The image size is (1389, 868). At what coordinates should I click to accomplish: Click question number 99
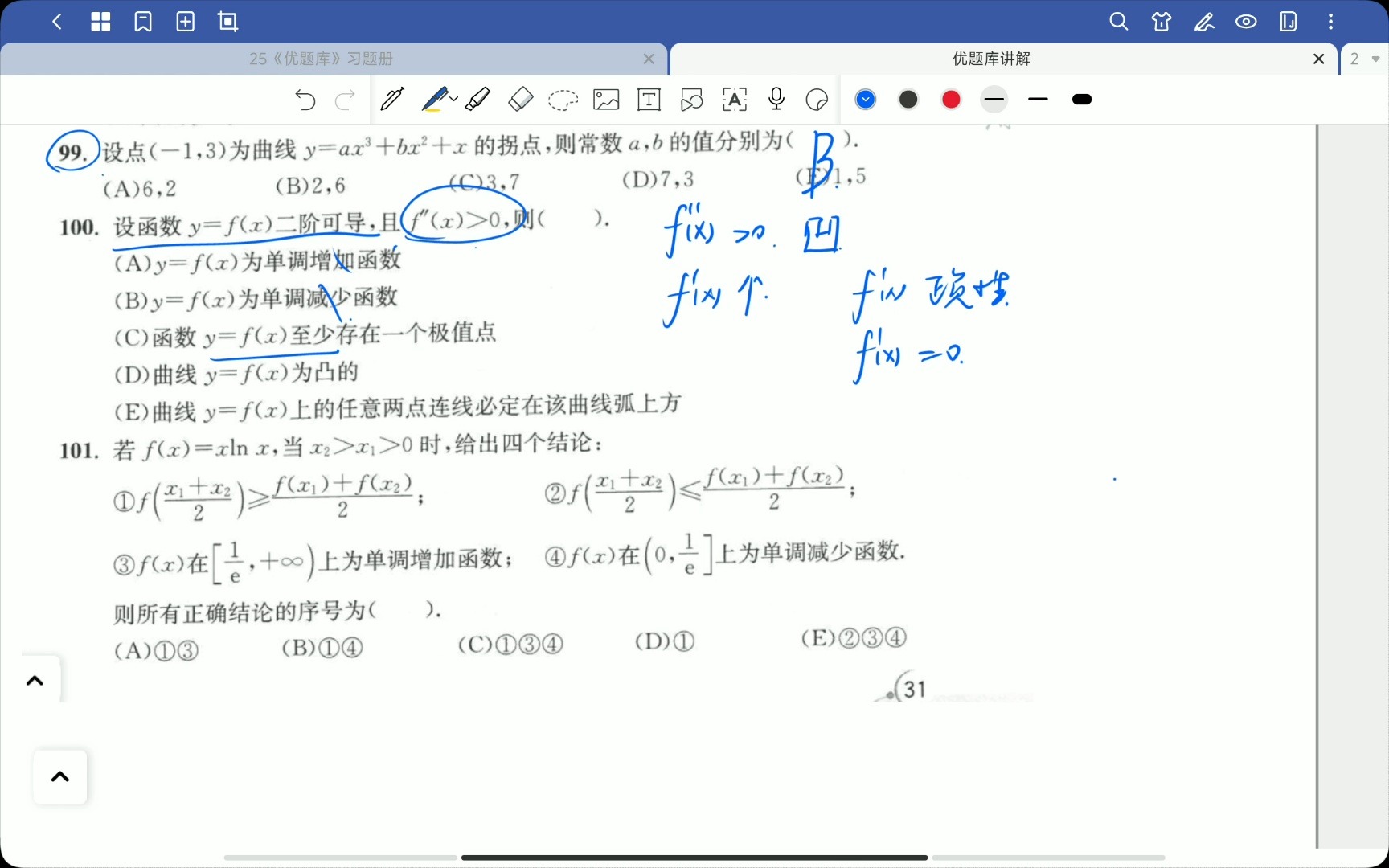point(72,152)
